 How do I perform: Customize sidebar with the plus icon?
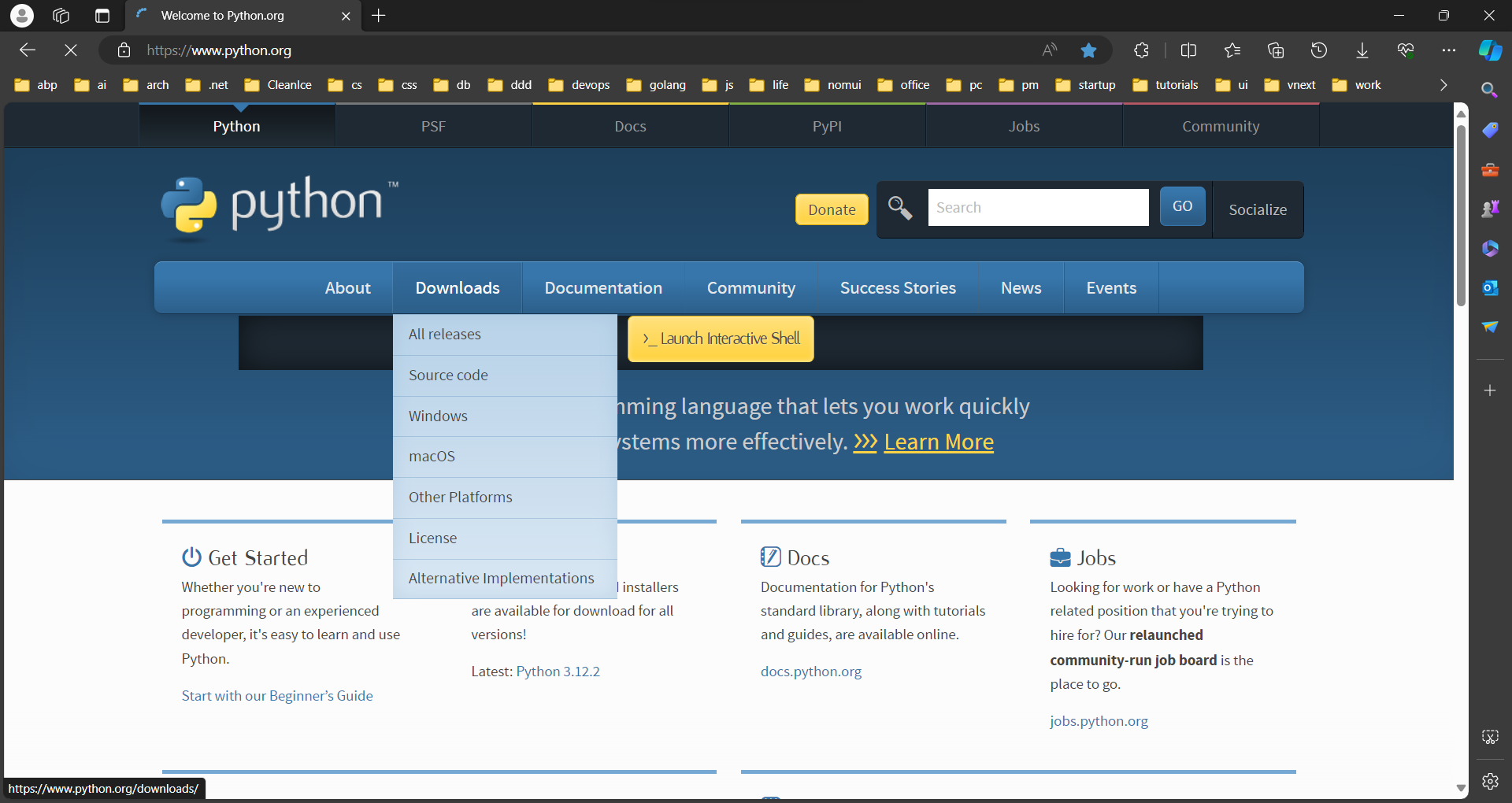[1490, 390]
